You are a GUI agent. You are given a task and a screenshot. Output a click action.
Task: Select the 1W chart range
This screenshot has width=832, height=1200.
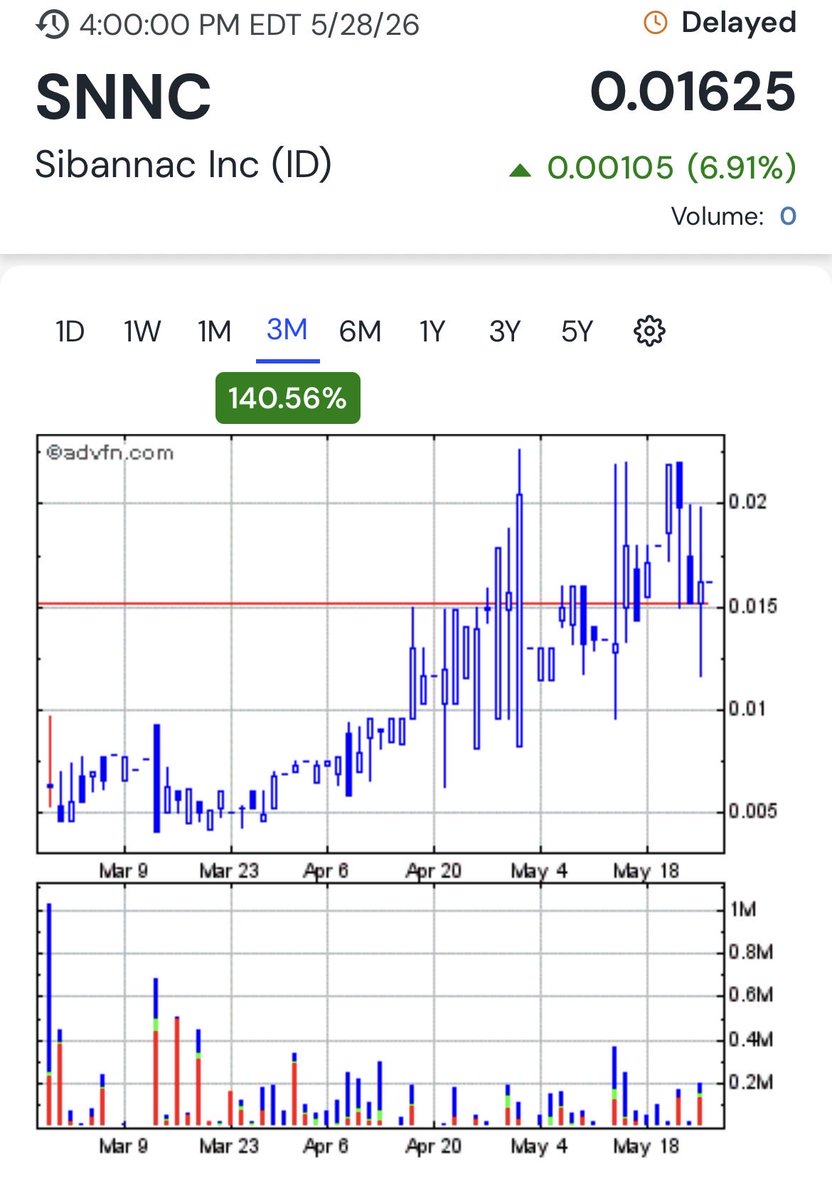141,331
